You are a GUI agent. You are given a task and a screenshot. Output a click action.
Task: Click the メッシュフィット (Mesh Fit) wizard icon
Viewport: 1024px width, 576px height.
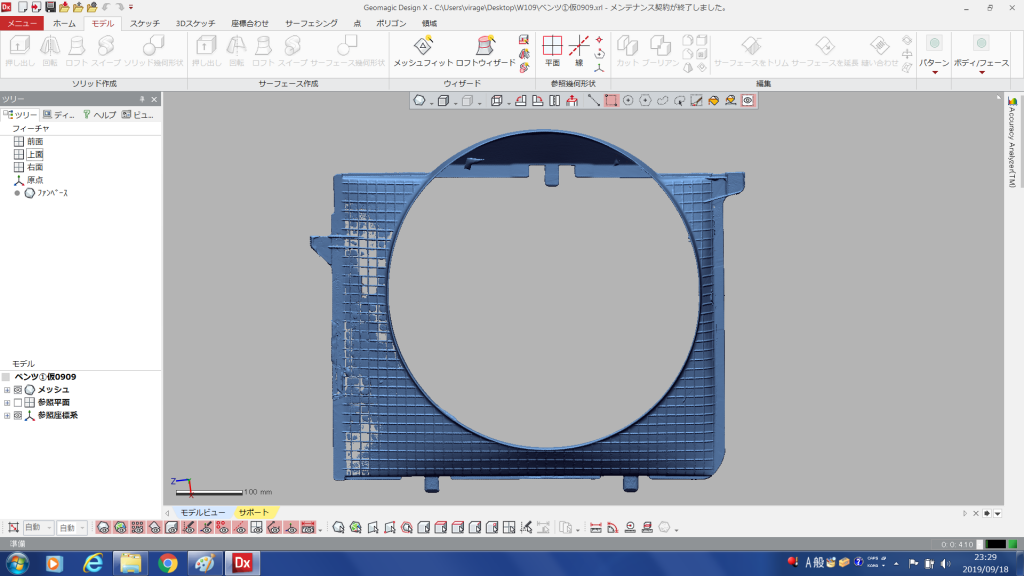[x=423, y=47]
